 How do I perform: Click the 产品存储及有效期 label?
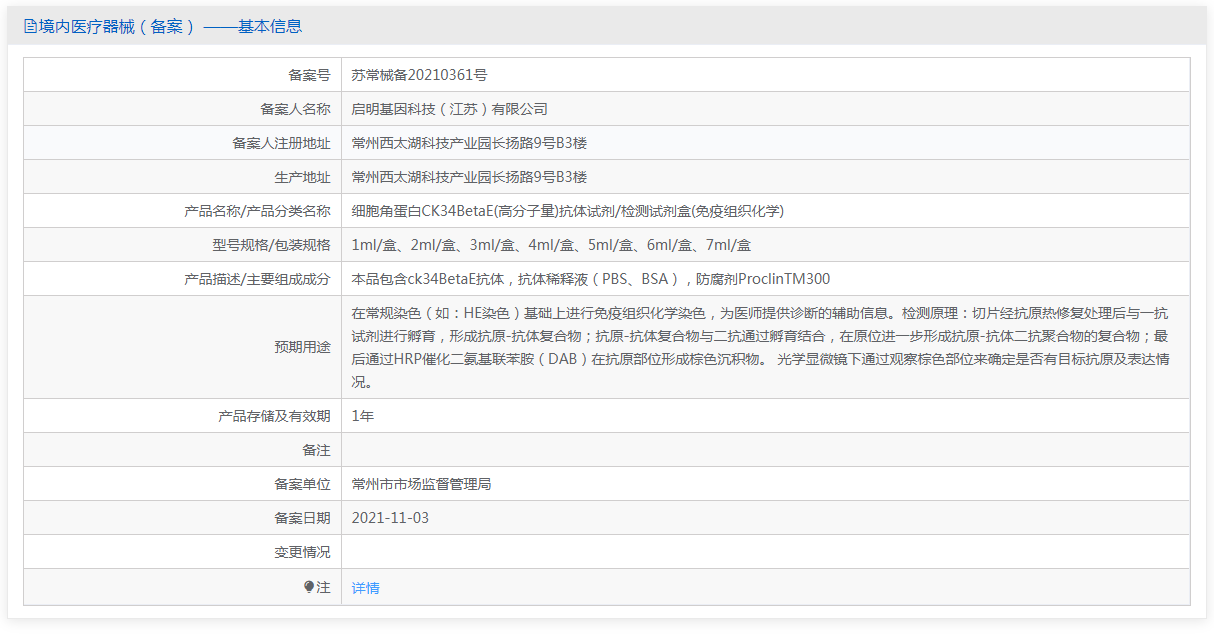(x=274, y=415)
